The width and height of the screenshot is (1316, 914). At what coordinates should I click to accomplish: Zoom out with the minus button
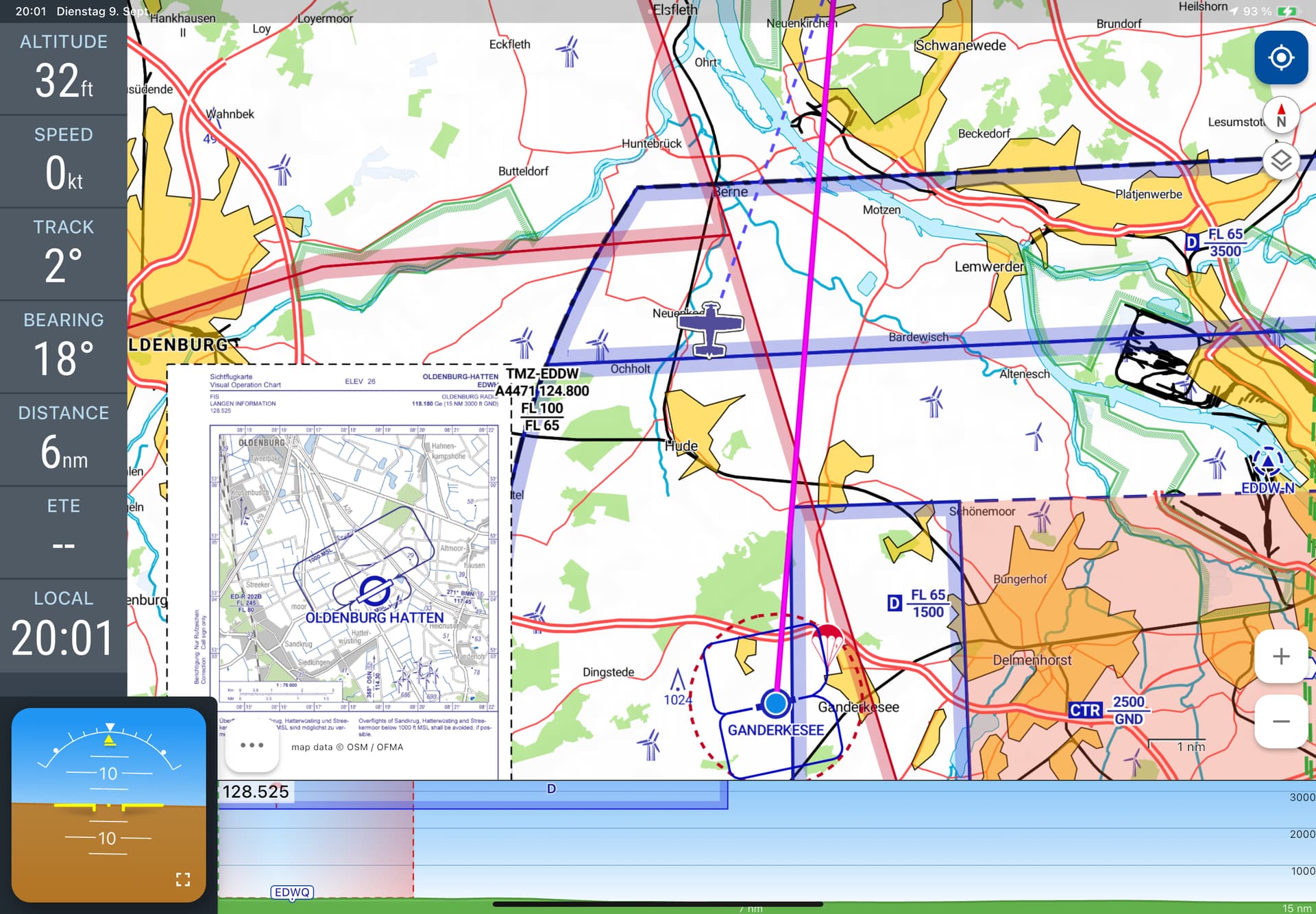pyautogui.click(x=1280, y=721)
